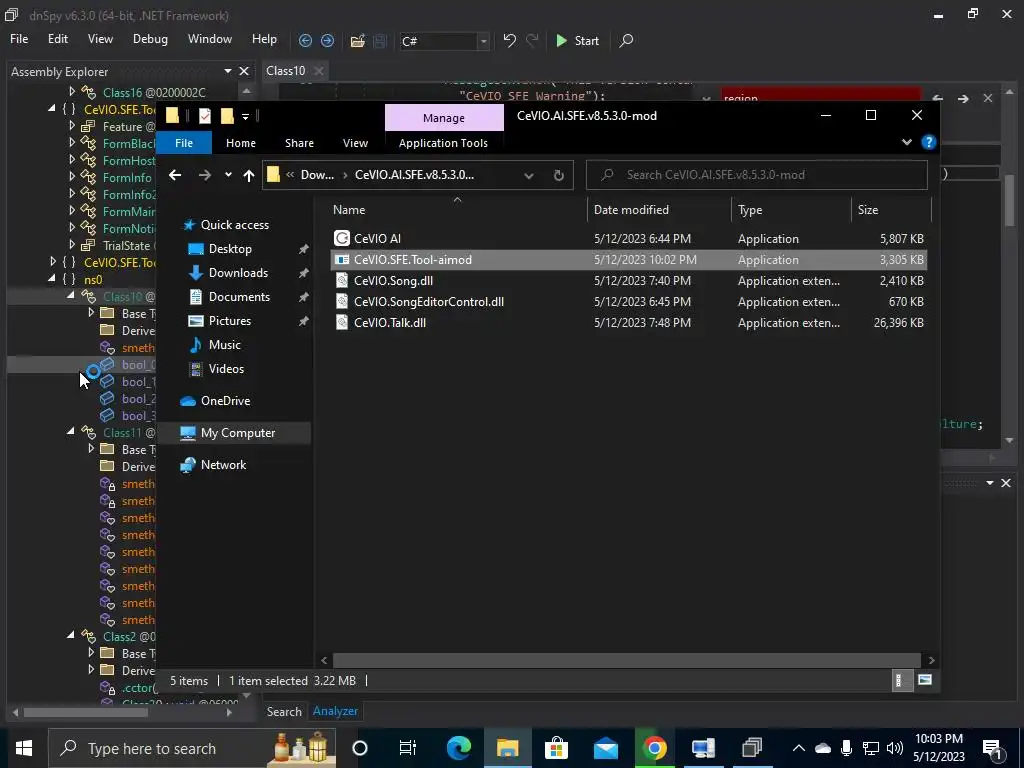This screenshot has width=1024, height=768.
Task: Close the Class10 document tab
Action: pyautogui.click(x=319, y=71)
